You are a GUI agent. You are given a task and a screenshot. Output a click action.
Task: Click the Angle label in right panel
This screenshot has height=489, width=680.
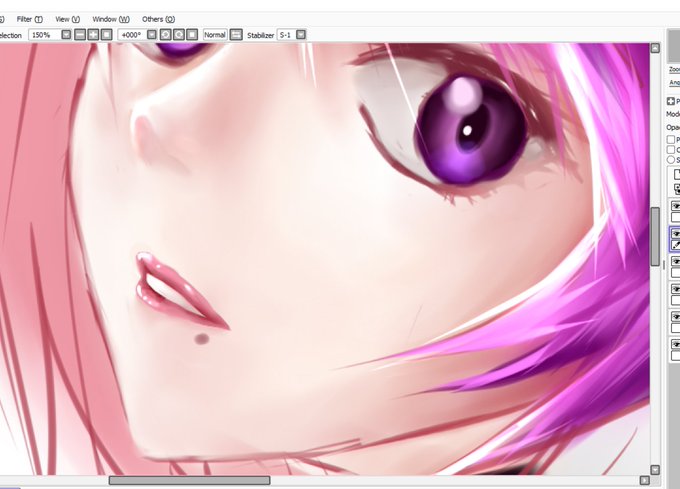click(674, 82)
